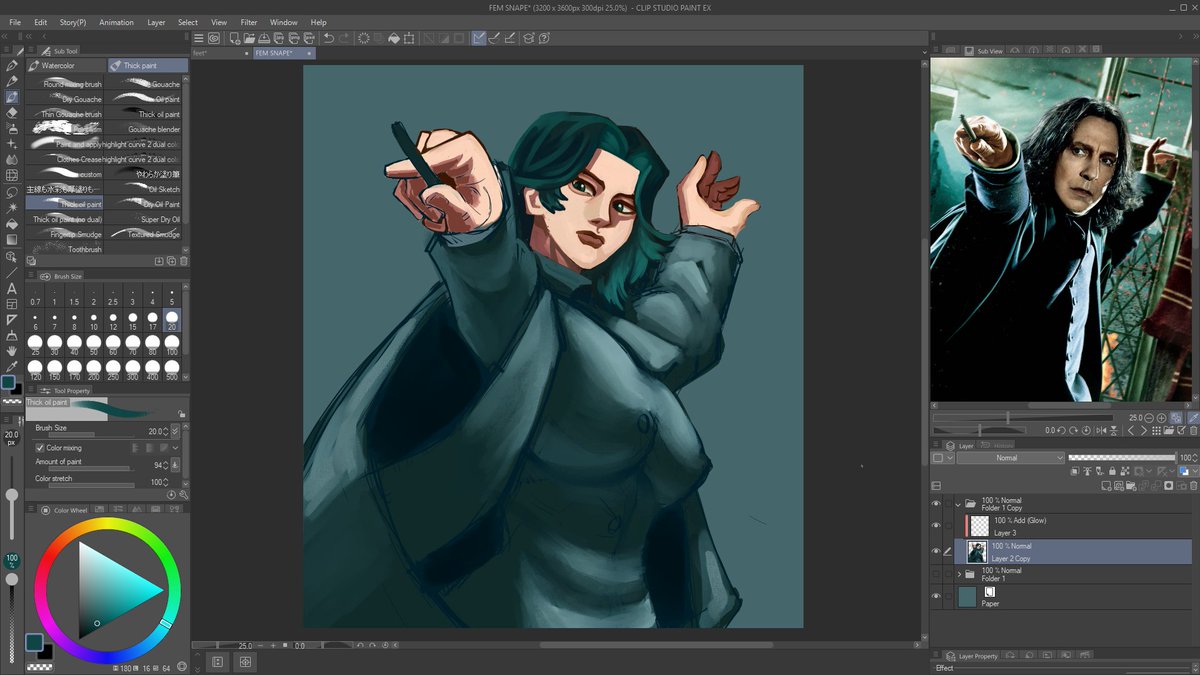Screen dimensions: 1200x675
Task: Select the Thick paint sub tool group
Action: tap(148, 65)
